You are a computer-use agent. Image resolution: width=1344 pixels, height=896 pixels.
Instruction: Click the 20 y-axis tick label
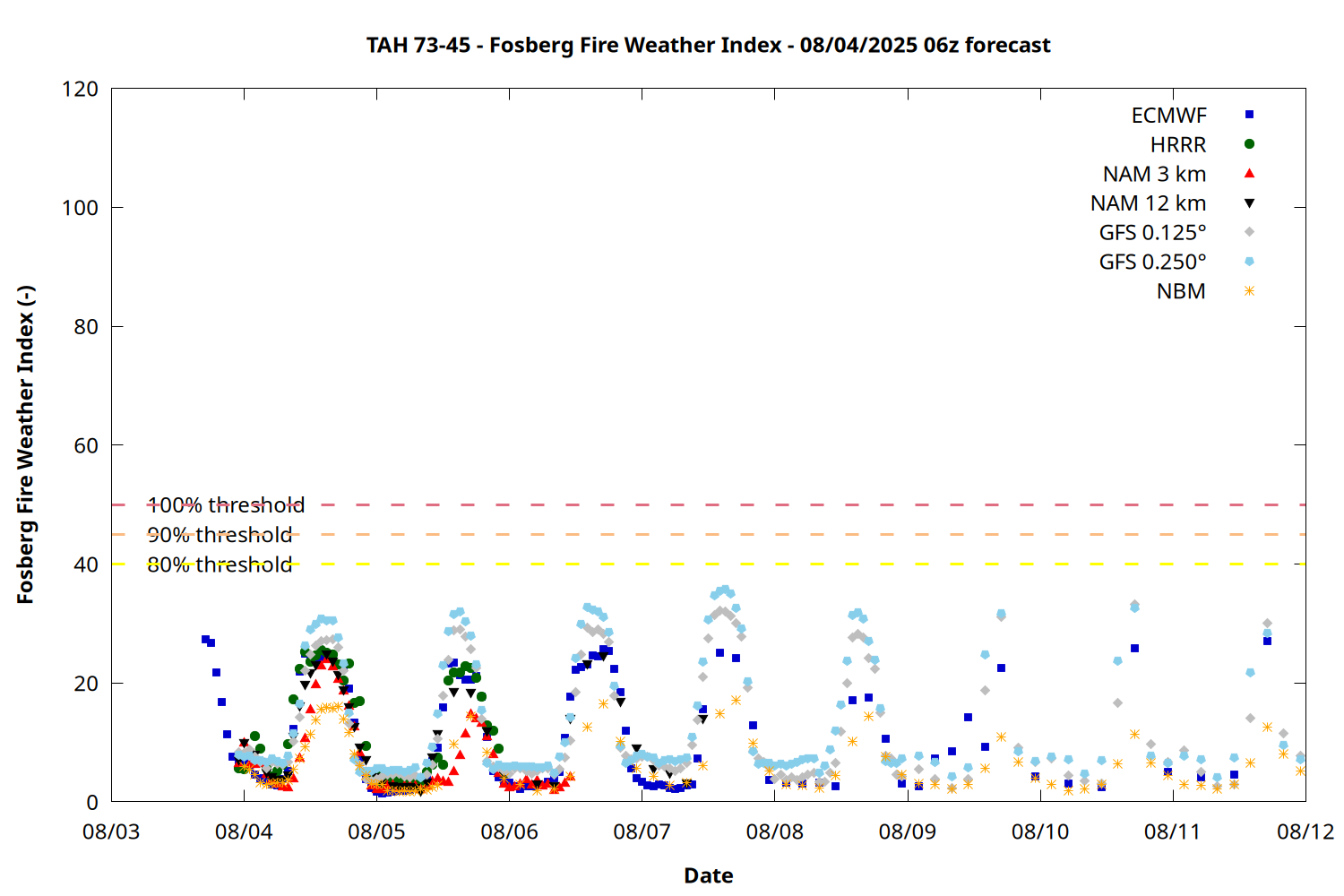(x=86, y=684)
